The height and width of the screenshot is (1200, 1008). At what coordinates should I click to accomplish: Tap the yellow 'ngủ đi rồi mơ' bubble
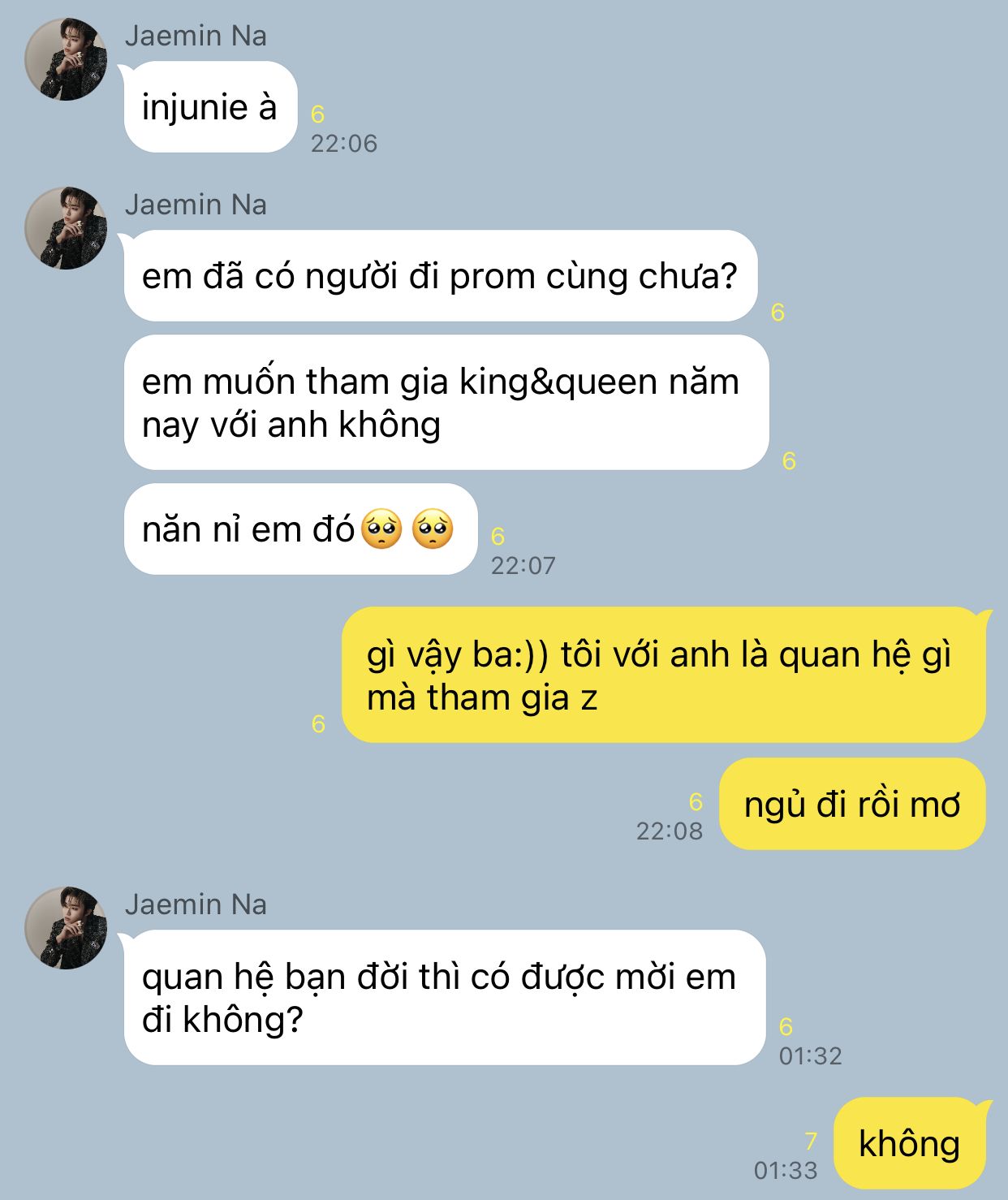click(x=853, y=805)
